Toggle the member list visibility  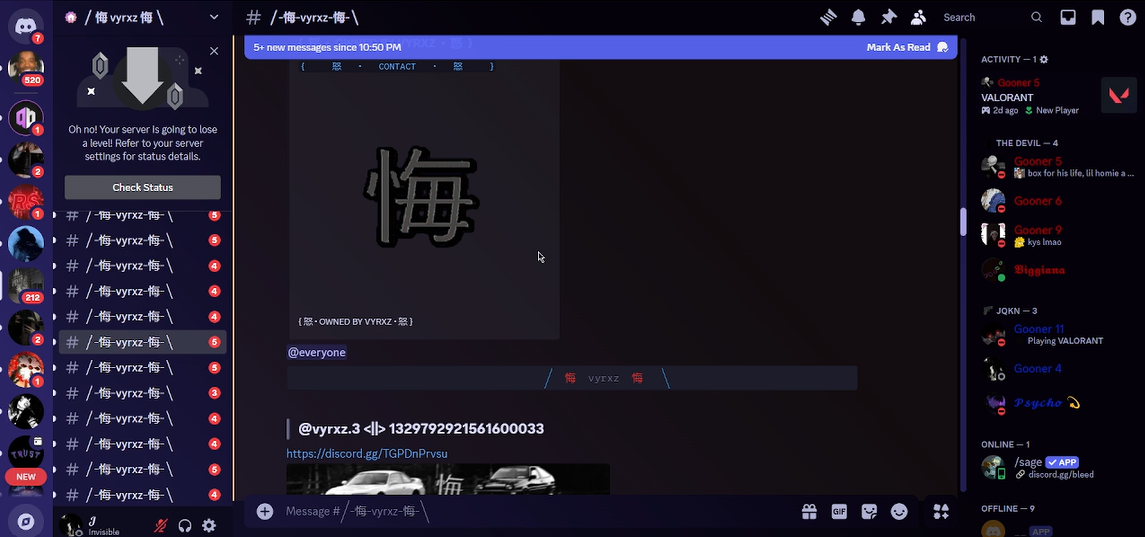point(918,17)
